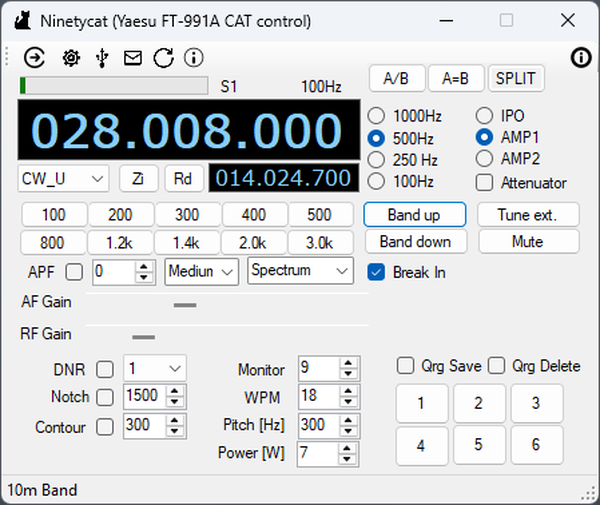Click memory button 6
This screenshot has width=600, height=505.
coord(536,445)
